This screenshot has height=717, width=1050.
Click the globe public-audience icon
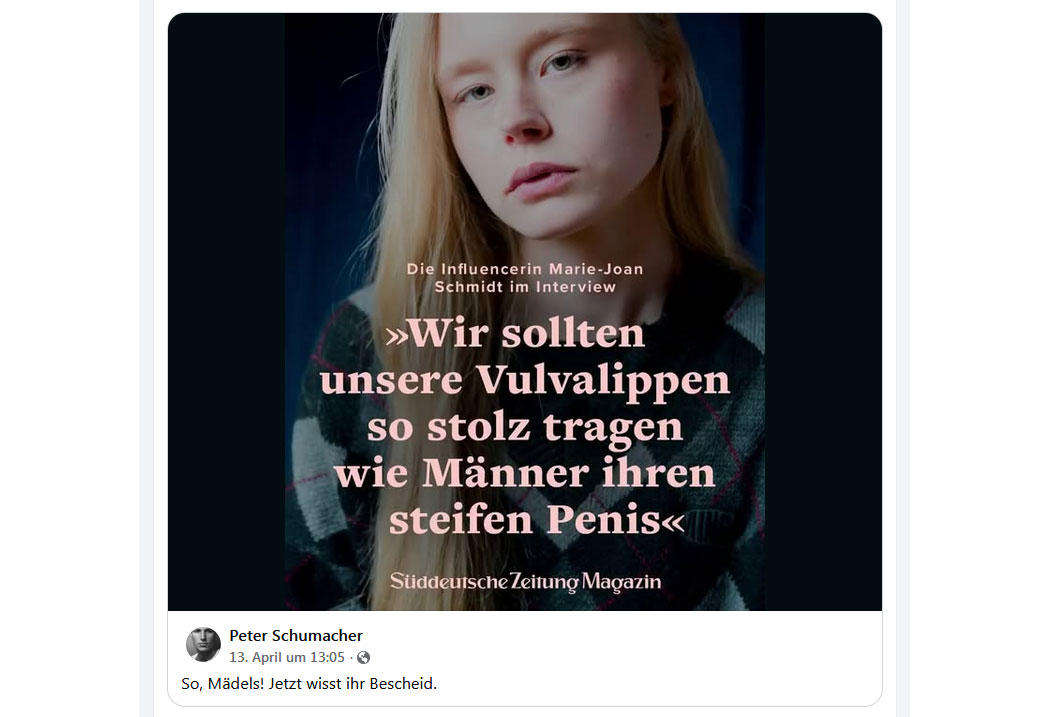click(364, 657)
